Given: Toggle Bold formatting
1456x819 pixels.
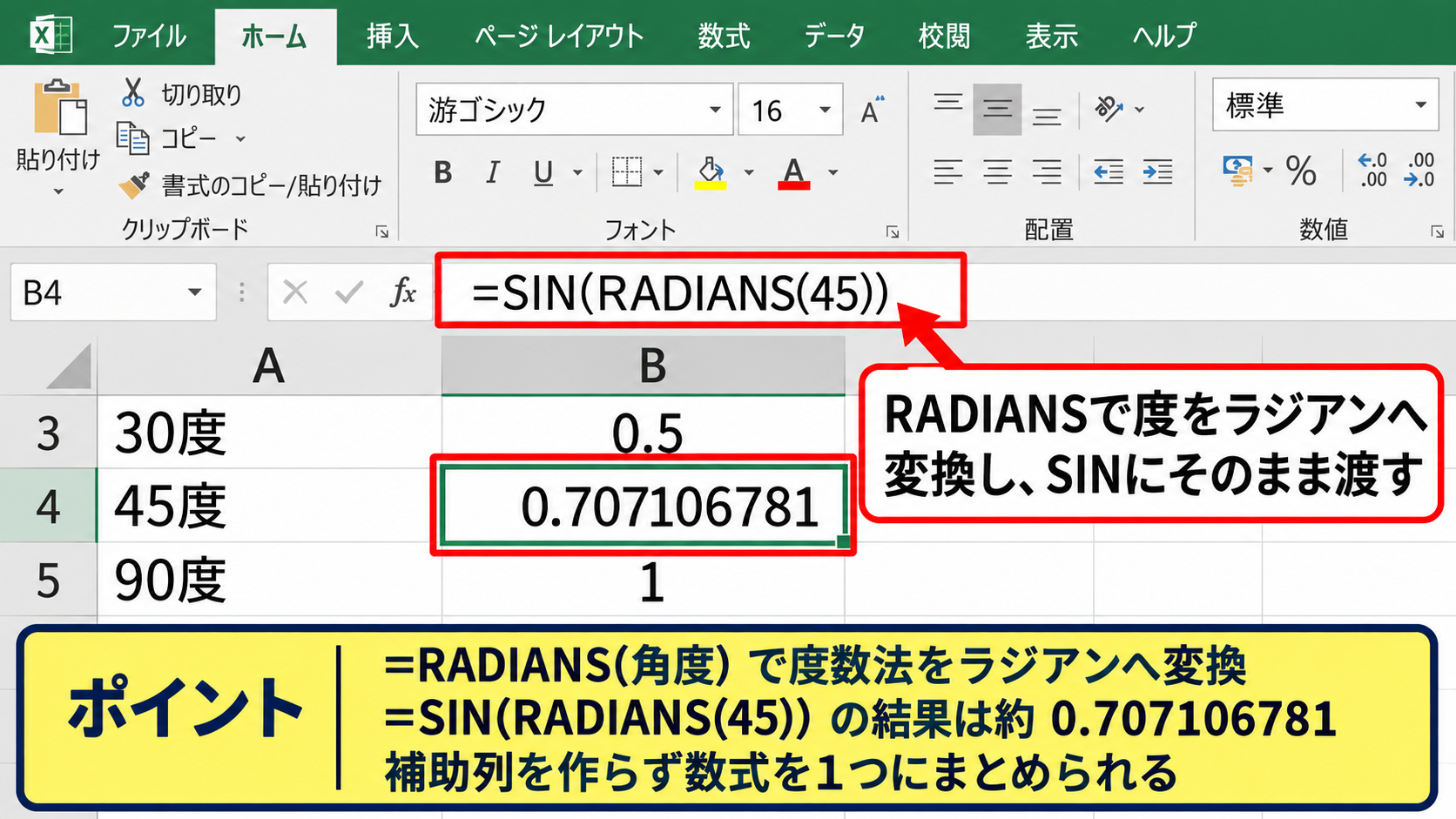Looking at the screenshot, I should point(442,172).
